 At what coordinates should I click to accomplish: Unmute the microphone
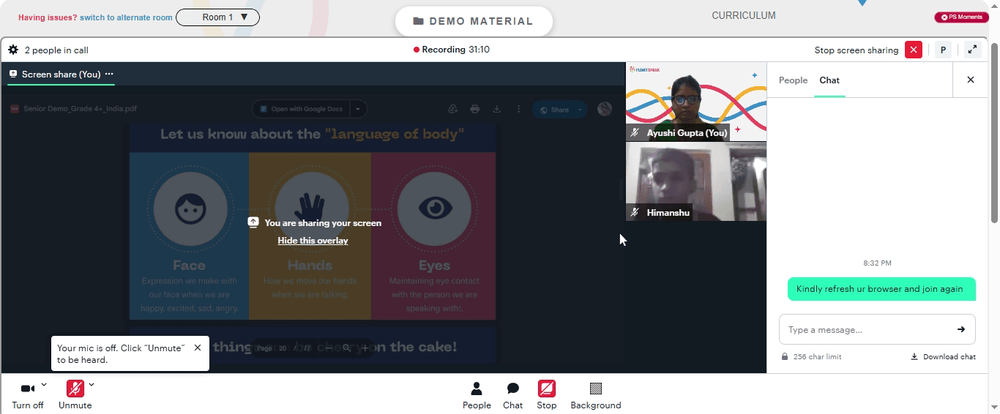coord(75,388)
